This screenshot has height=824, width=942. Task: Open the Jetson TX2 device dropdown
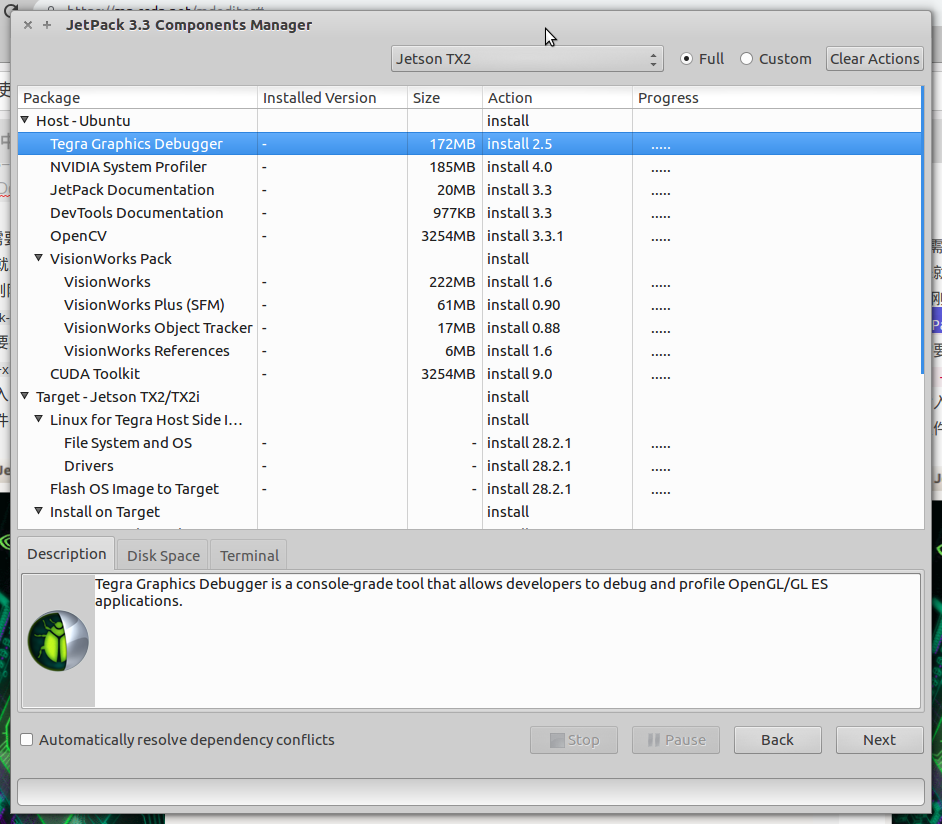(x=527, y=59)
